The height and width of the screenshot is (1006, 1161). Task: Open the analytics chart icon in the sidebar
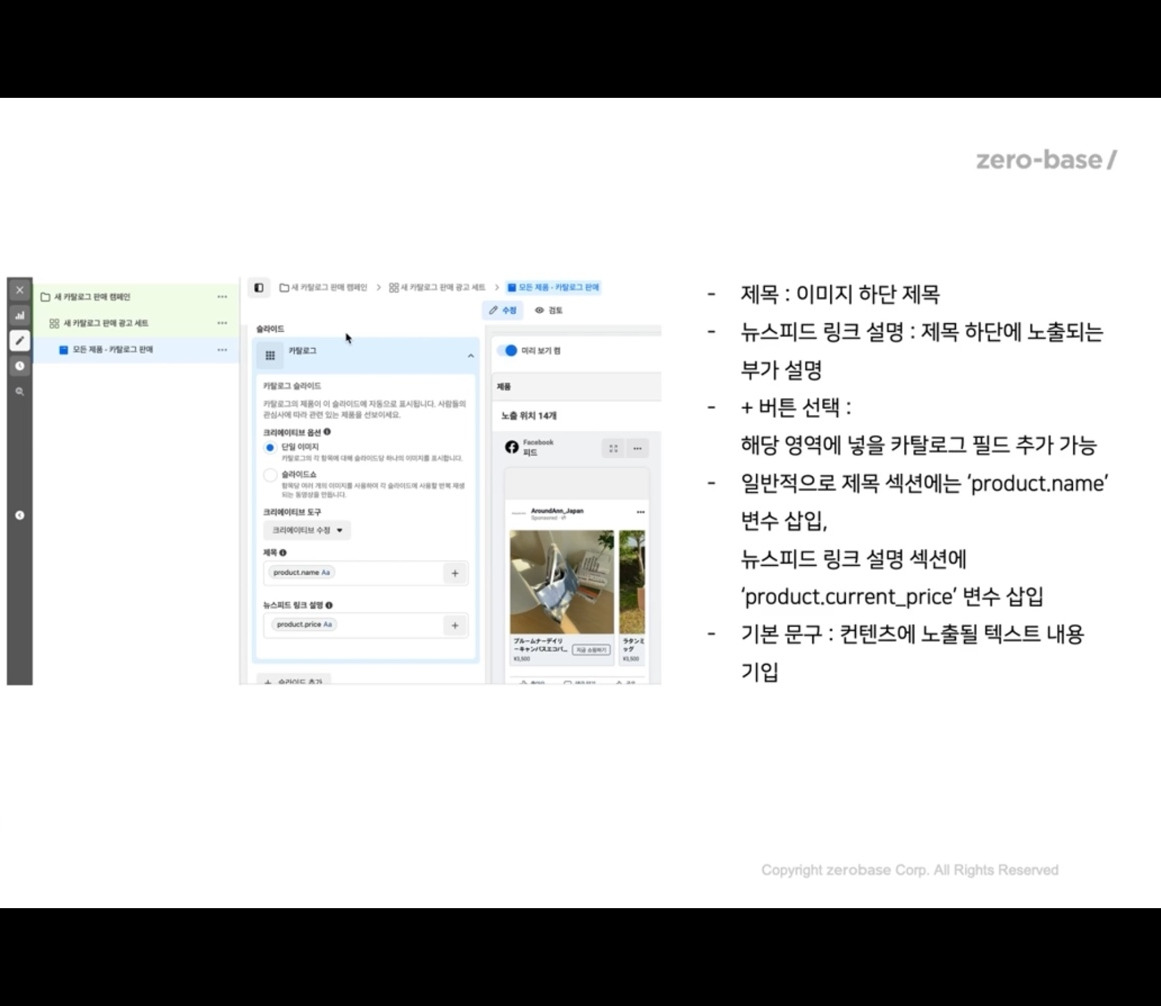pyautogui.click(x=19, y=315)
